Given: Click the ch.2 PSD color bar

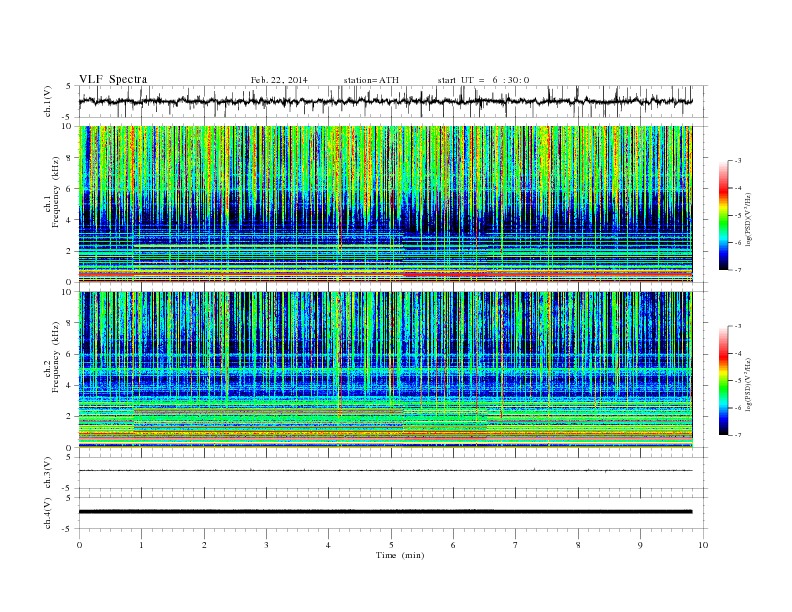Looking at the screenshot, I should [x=724, y=381].
